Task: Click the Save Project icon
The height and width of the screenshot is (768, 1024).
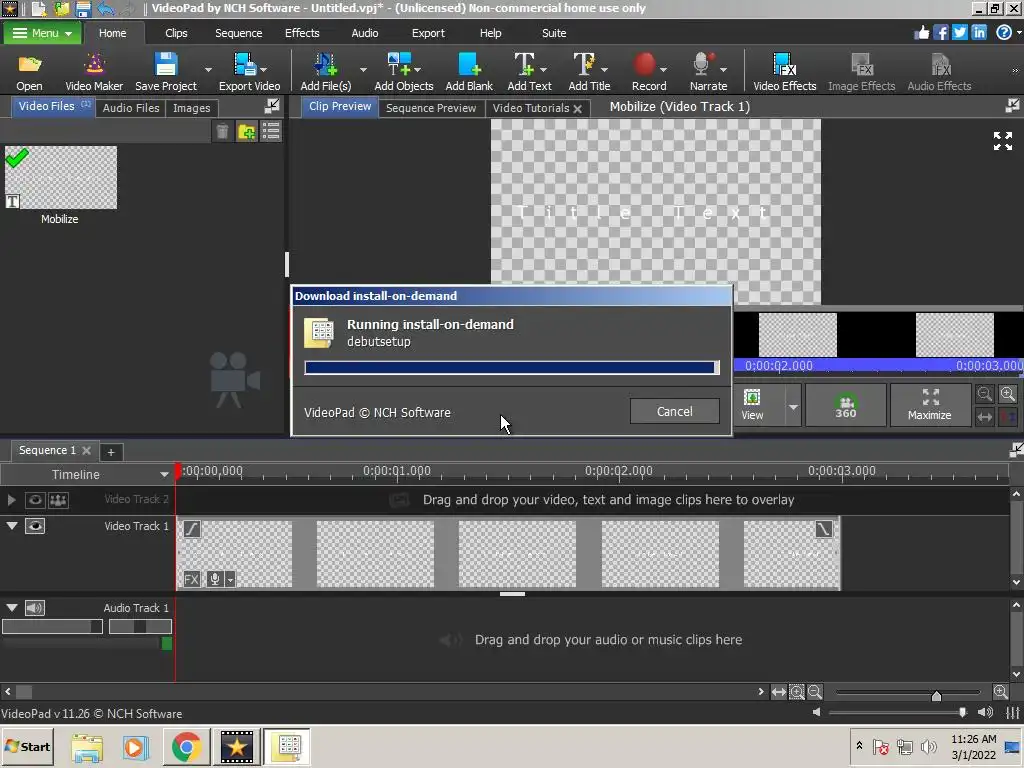Action: pos(166,65)
